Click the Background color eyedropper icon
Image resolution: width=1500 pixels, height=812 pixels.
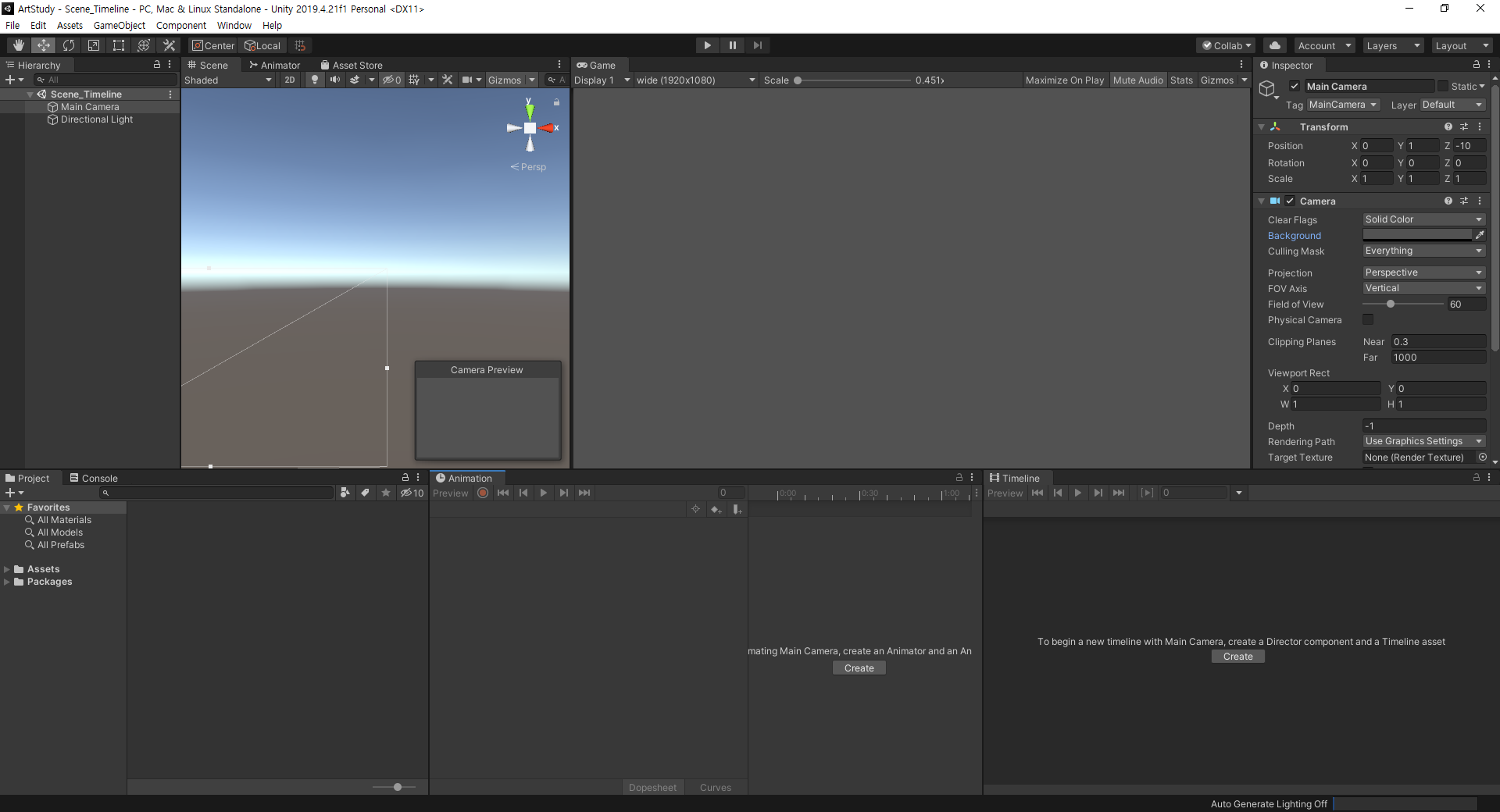click(x=1479, y=235)
